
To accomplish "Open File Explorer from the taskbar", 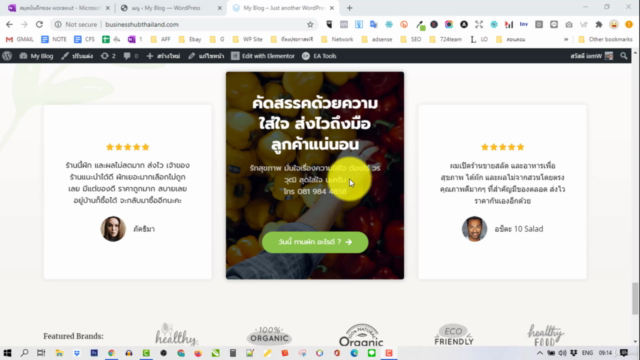I will [x=59, y=353].
